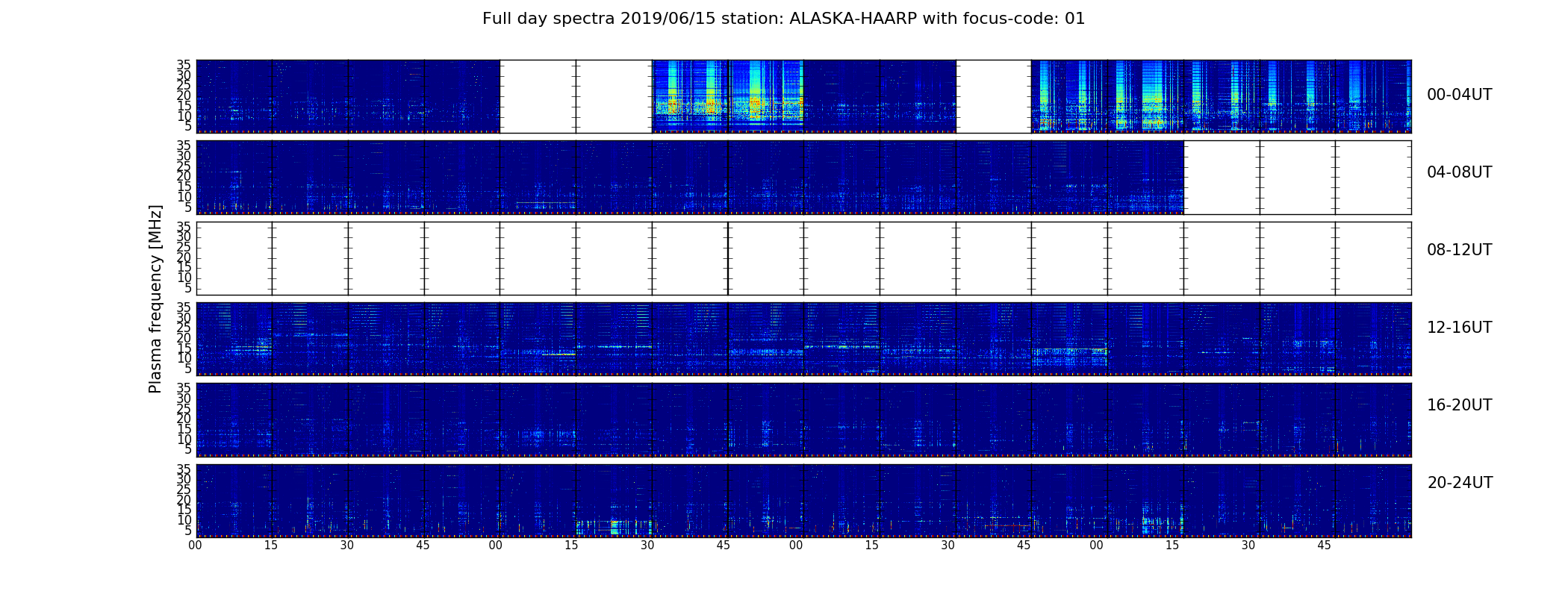
Task: Open the 20-24UT spectrogram panel
Action: pos(803,501)
